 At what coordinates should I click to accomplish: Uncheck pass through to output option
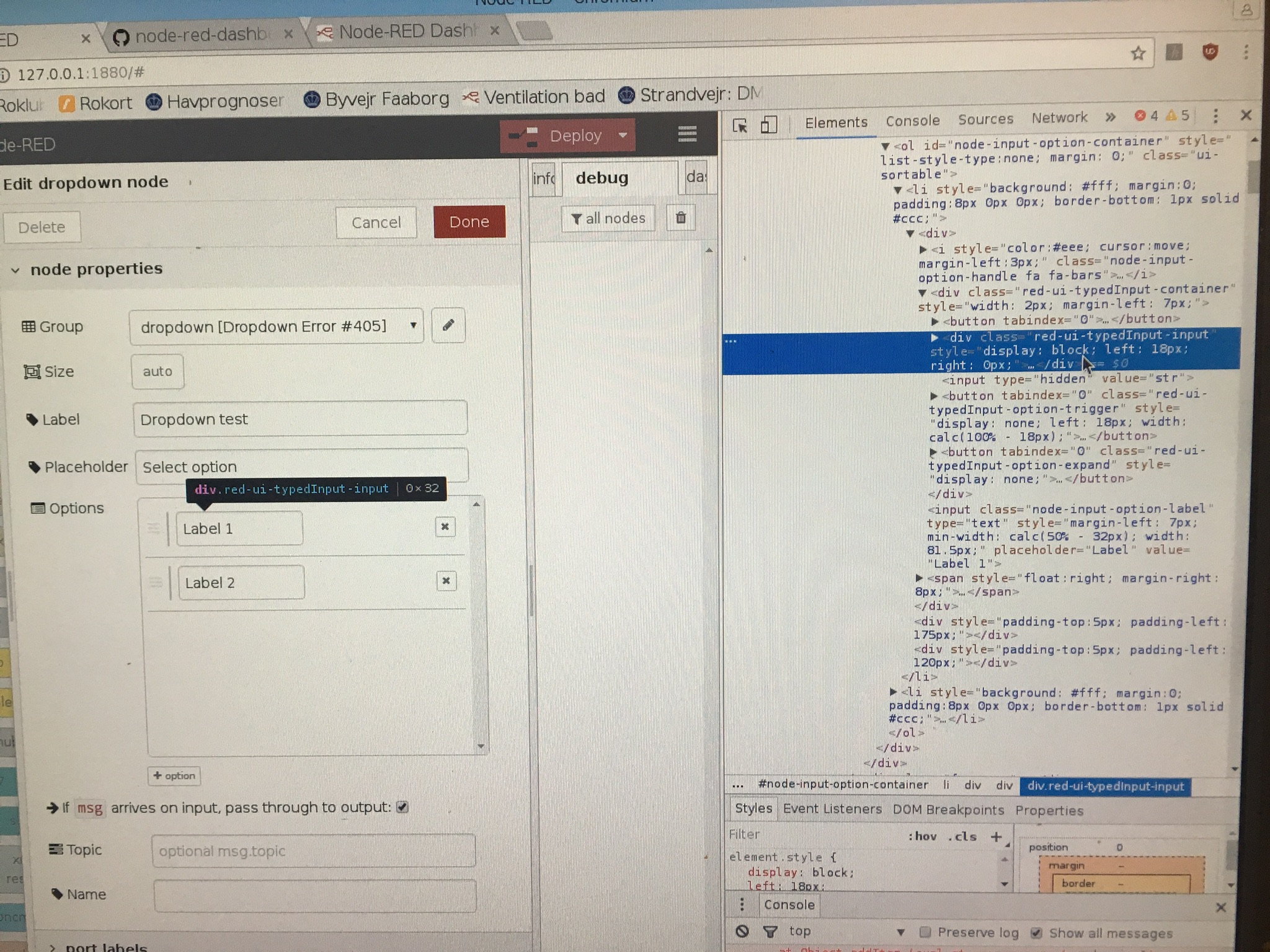point(403,806)
